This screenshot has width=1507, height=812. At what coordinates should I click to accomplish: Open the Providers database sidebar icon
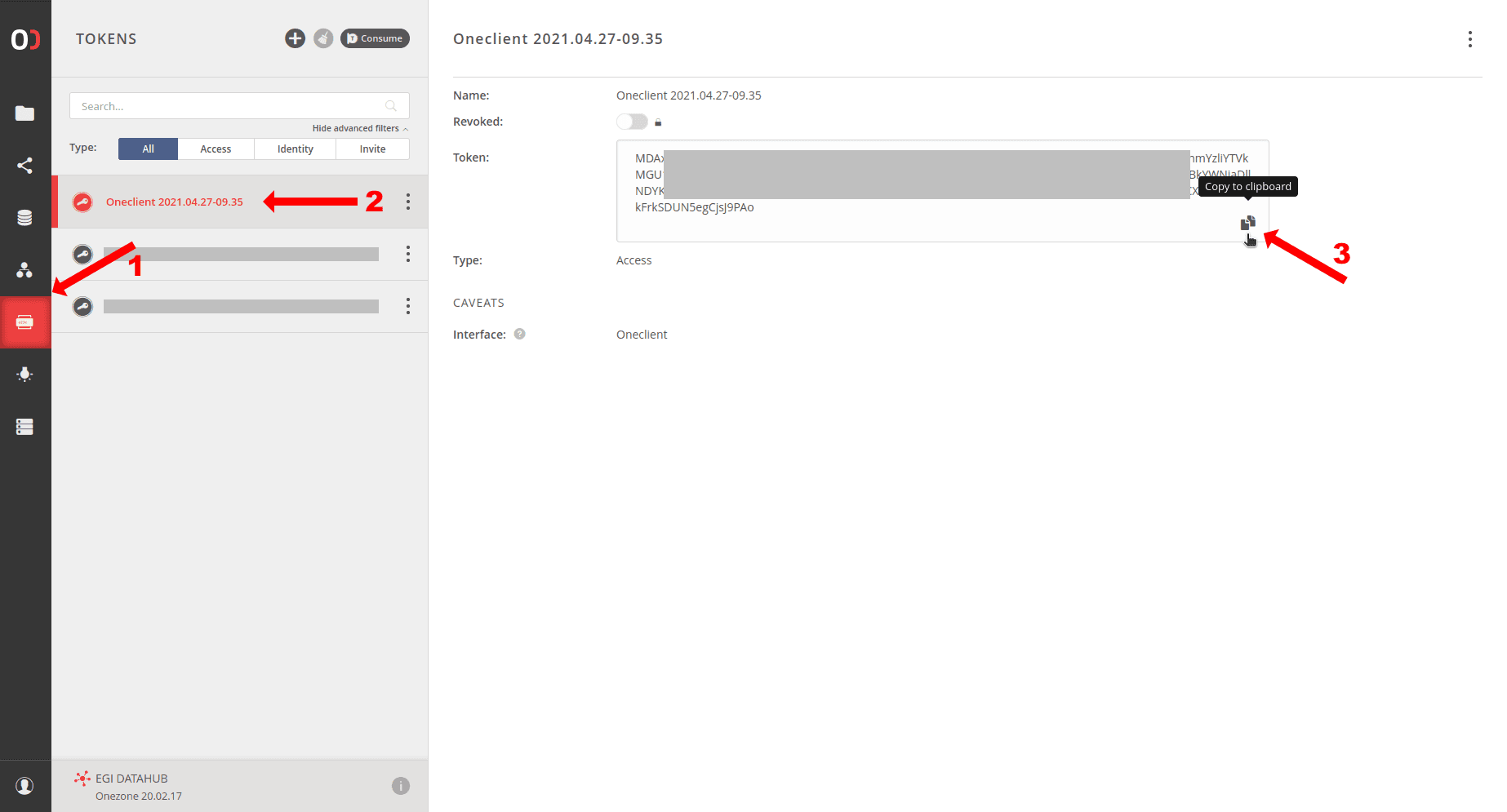click(25, 218)
